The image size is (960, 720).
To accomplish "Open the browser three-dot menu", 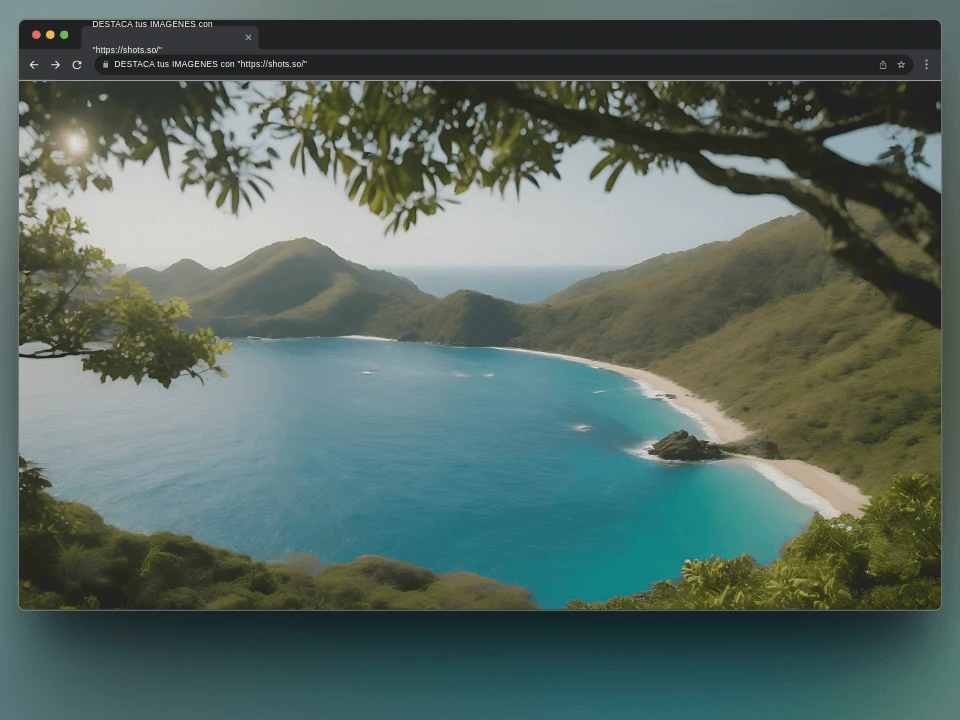I will click(926, 65).
